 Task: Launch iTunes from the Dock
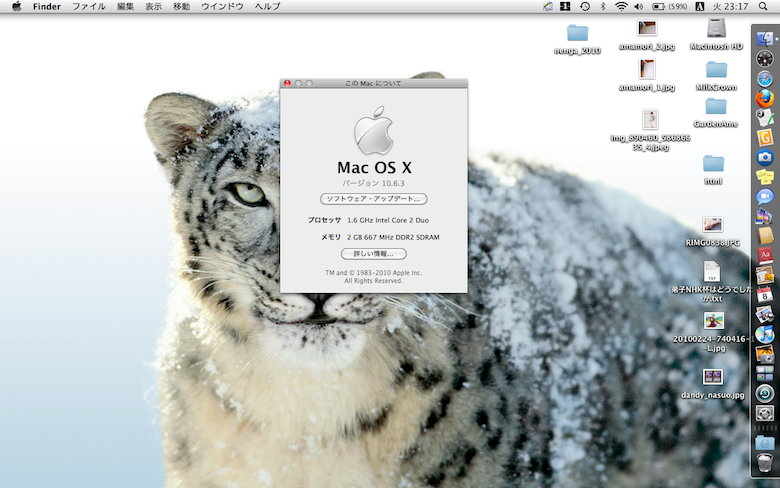click(x=765, y=334)
